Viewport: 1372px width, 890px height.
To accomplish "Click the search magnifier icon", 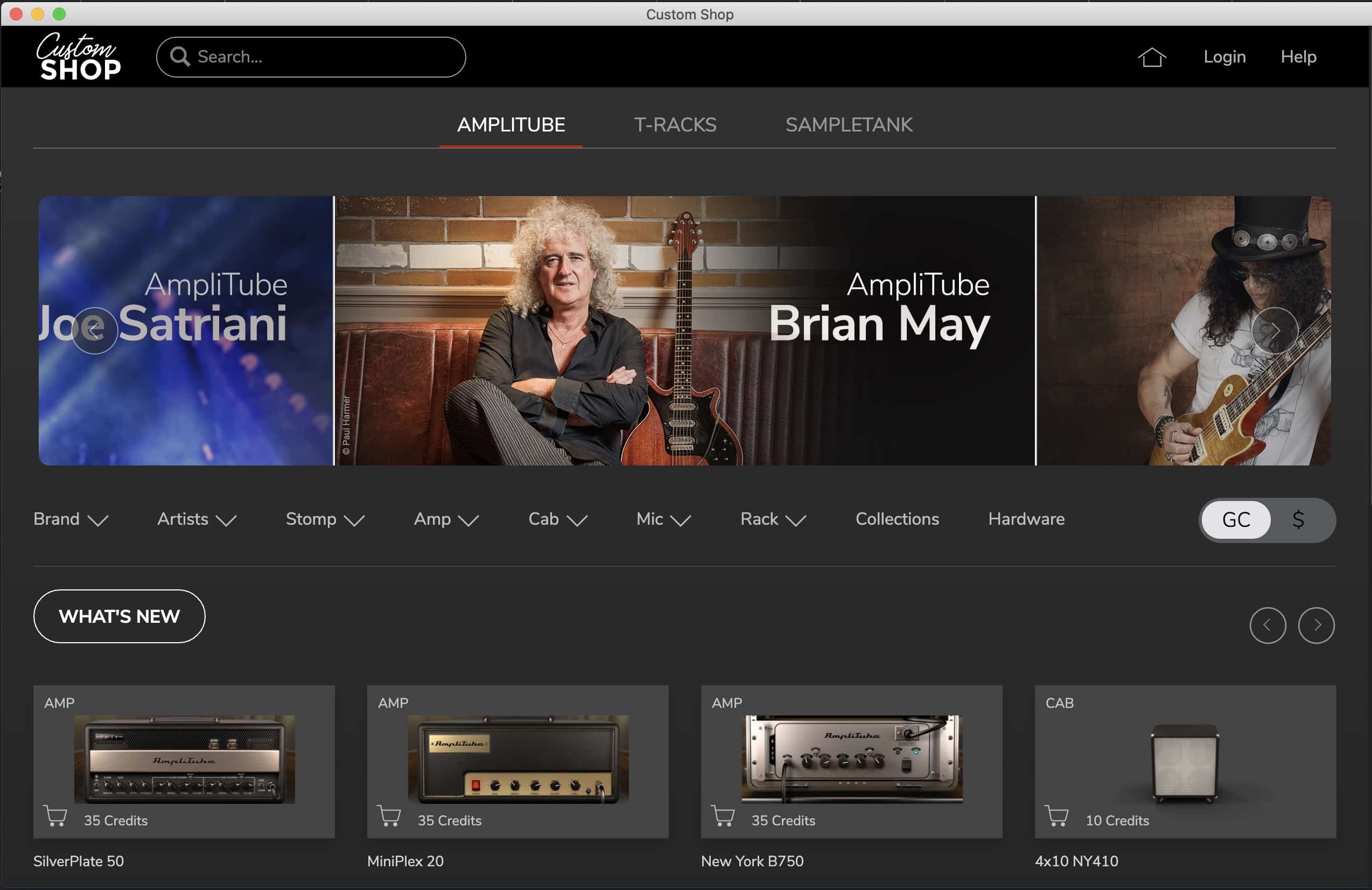I will 180,57.
